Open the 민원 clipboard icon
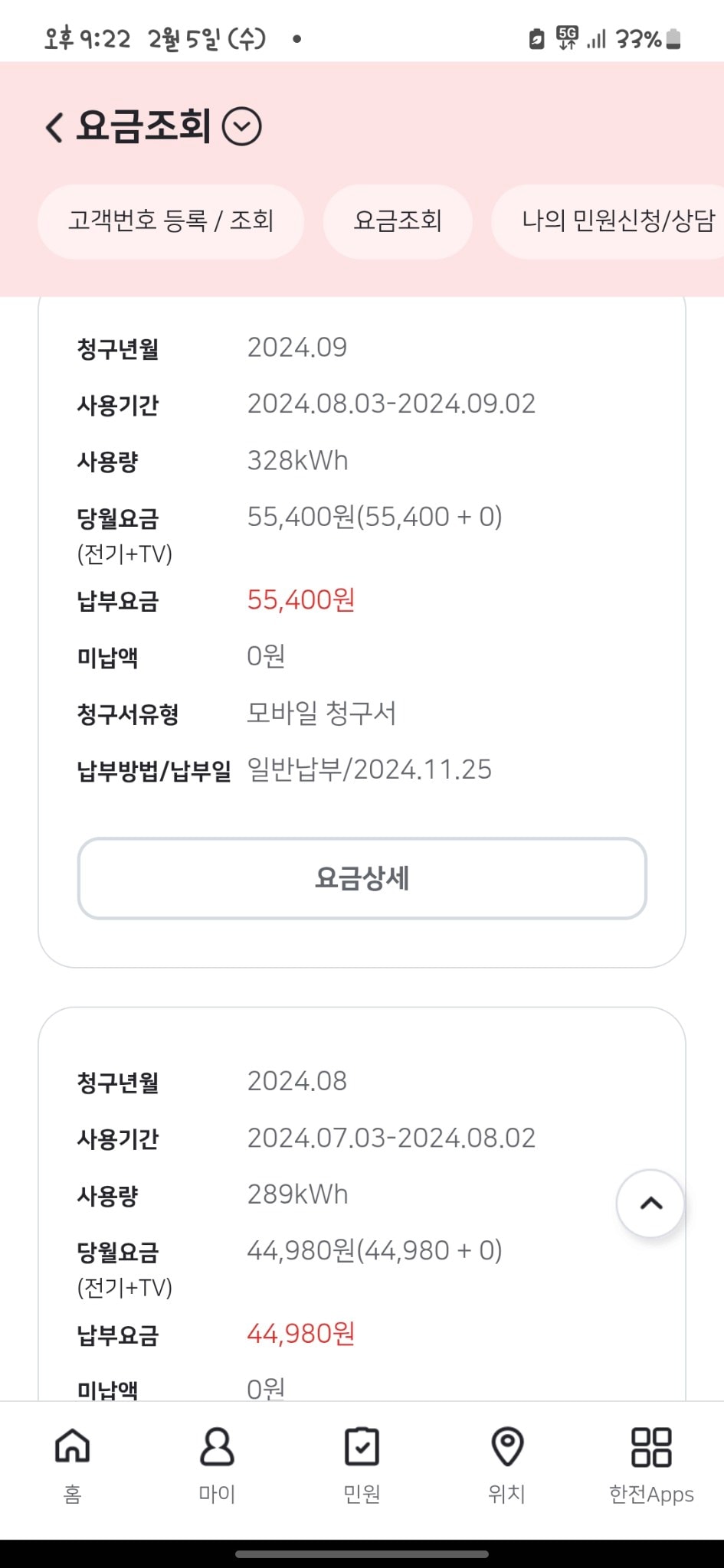This screenshot has height=1568, width=724. click(x=362, y=1446)
